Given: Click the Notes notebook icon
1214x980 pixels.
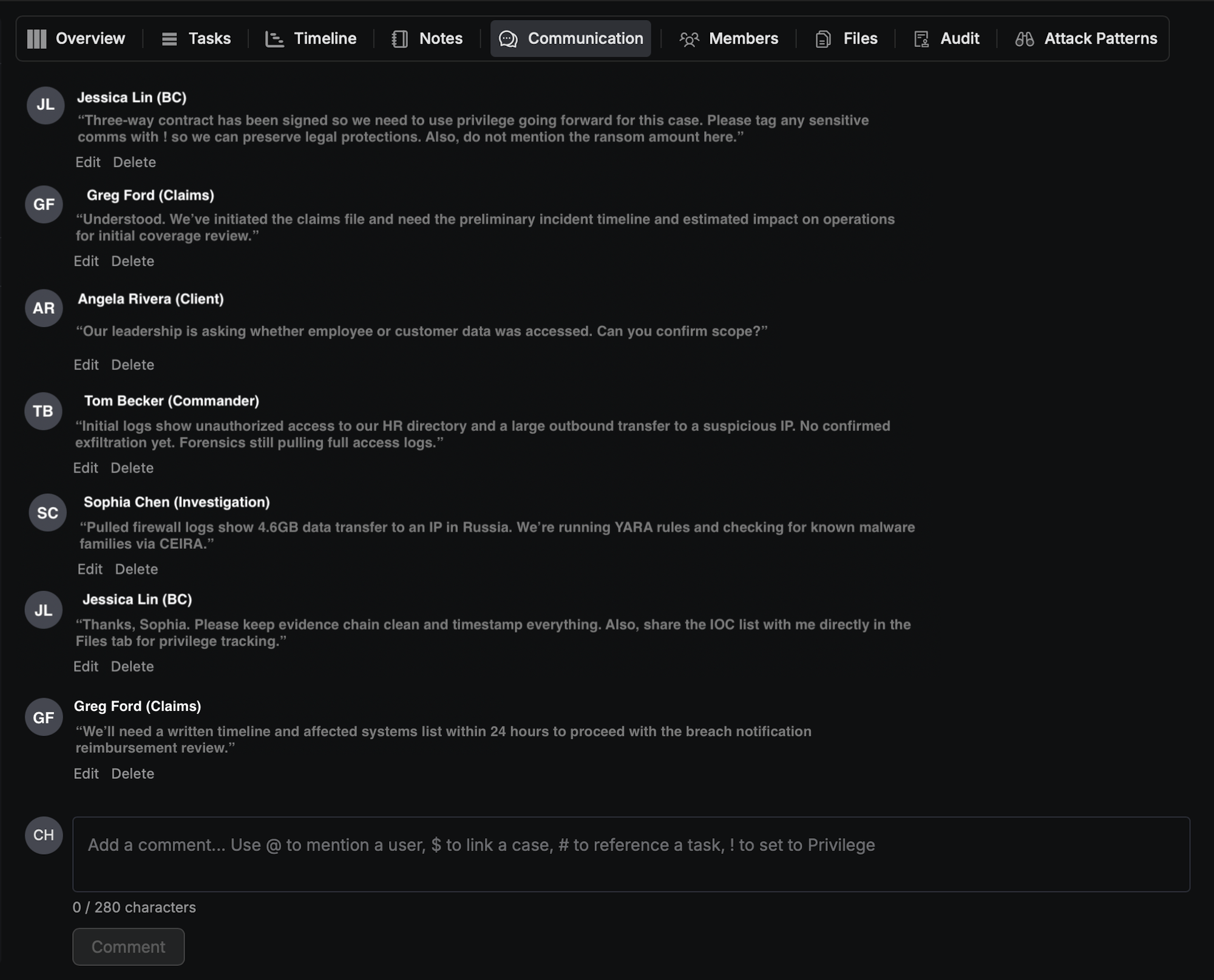Looking at the screenshot, I should click(399, 39).
